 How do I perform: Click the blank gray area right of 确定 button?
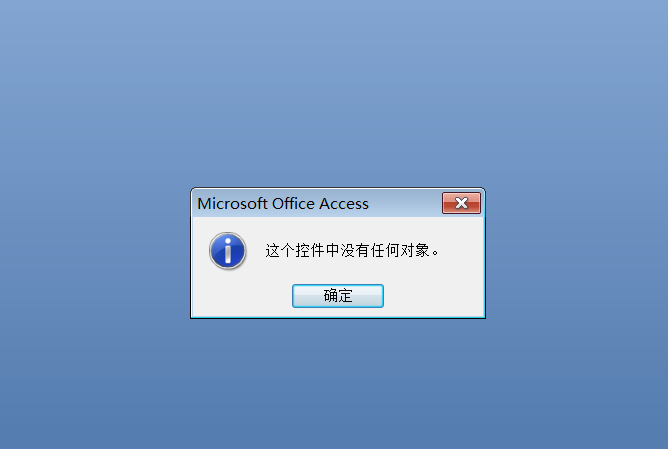pyautogui.click(x=434, y=296)
